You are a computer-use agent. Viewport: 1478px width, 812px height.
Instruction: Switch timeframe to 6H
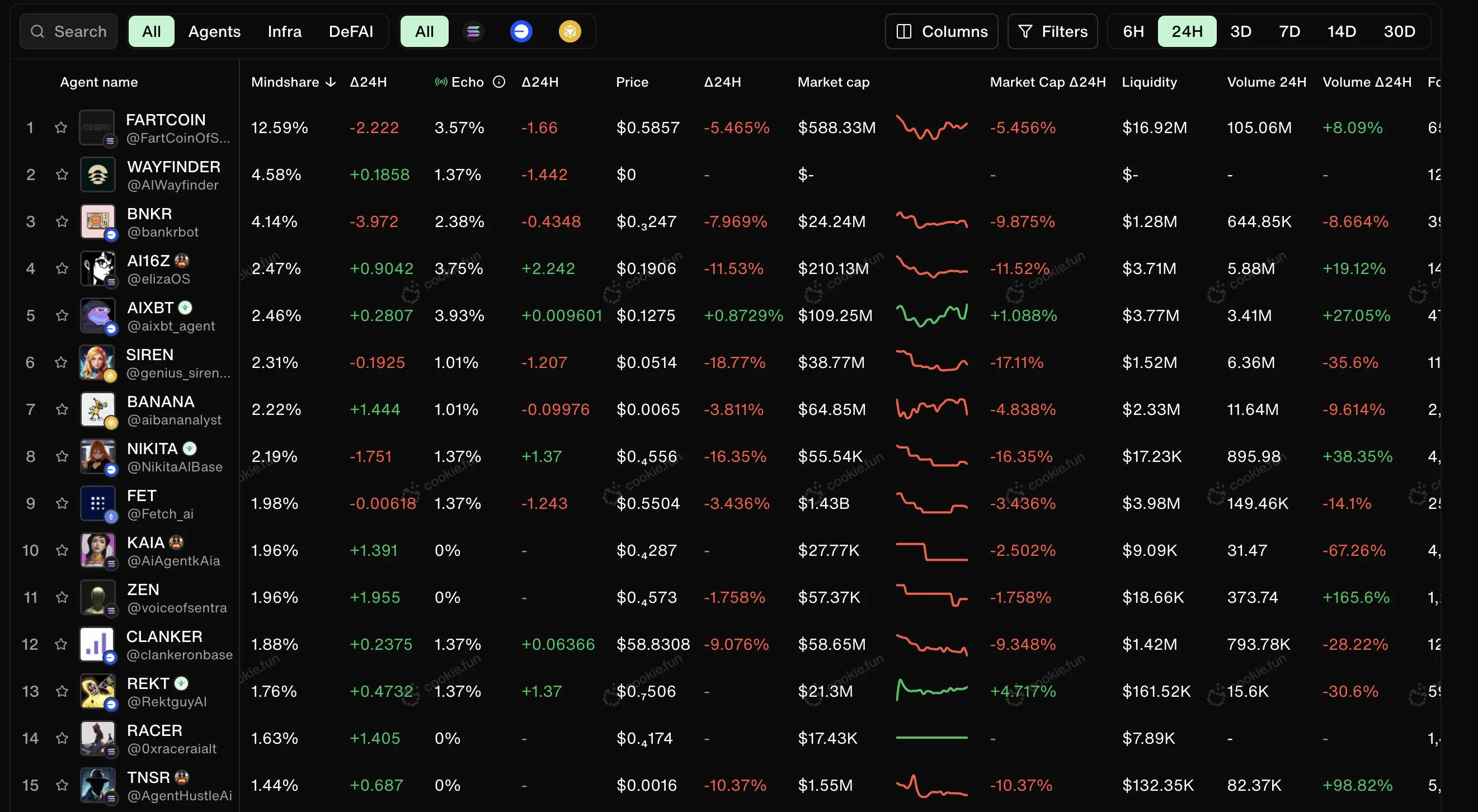(x=1133, y=31)
